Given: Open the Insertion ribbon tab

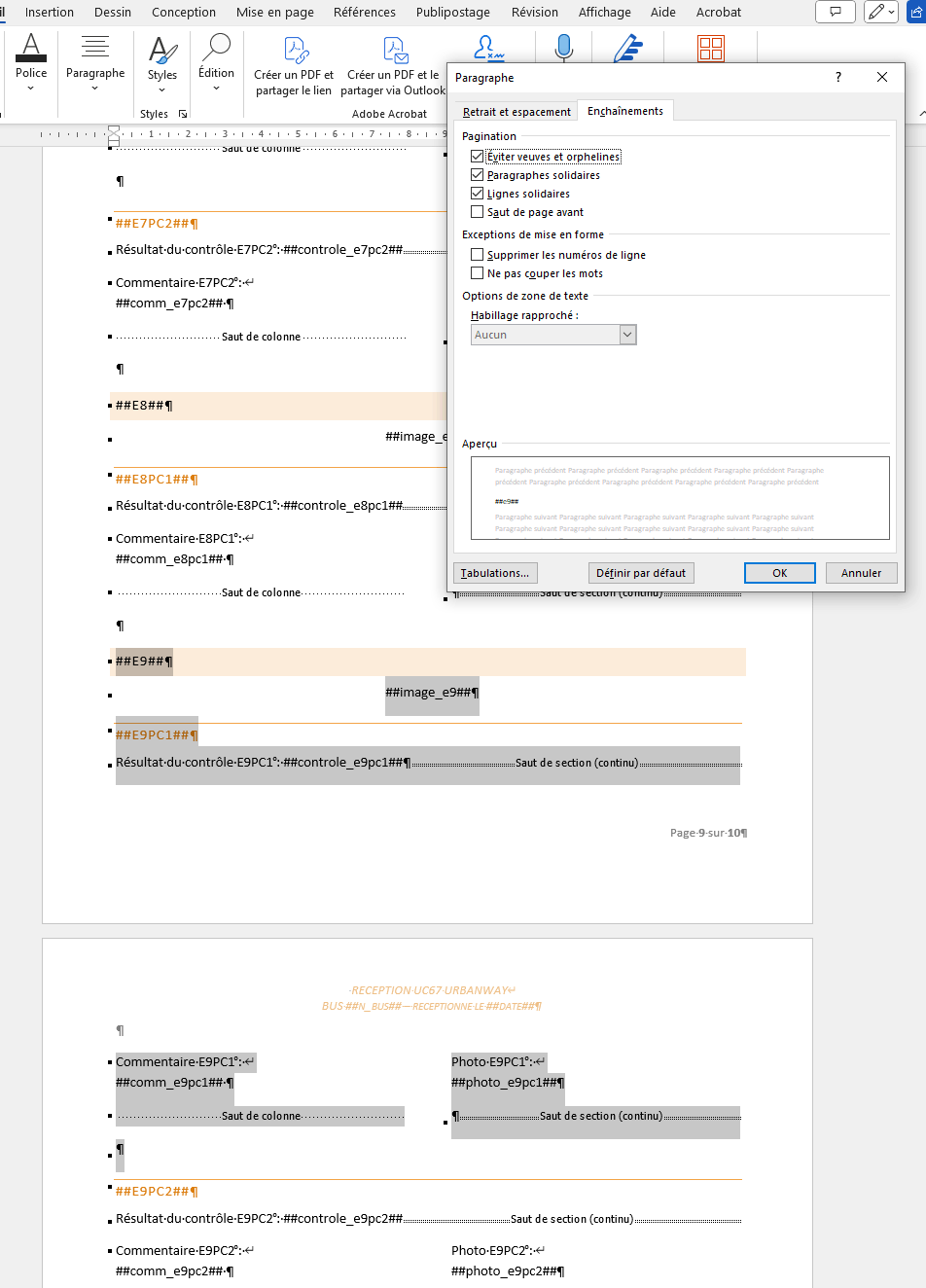Looking at the screenshot, I should [x=50, y=12].
